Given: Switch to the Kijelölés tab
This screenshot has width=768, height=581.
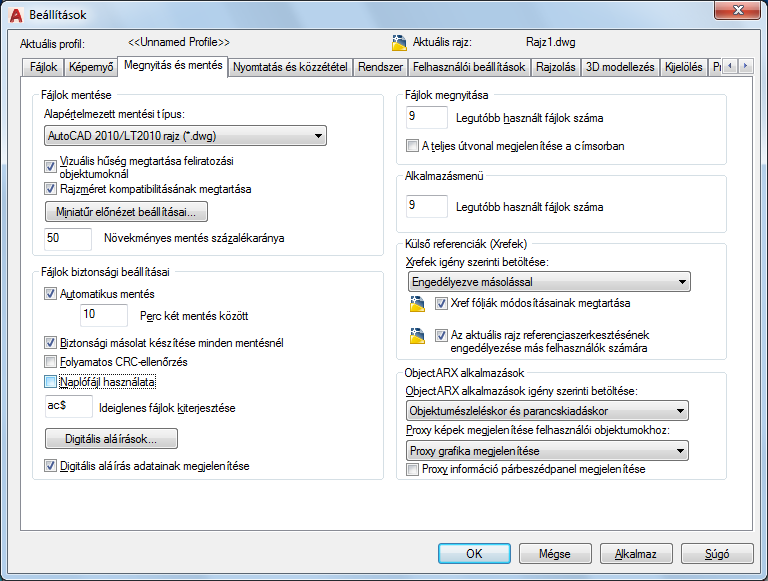Looking at the screenshot, I should pos(683,67).
